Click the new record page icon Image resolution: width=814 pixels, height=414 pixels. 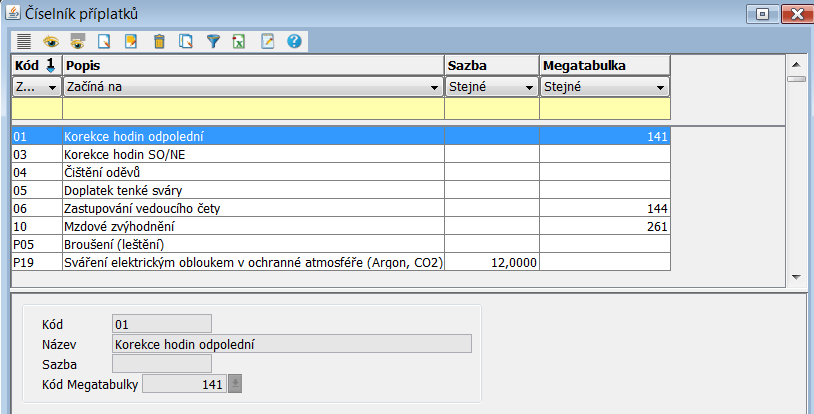tap(104, 41)
